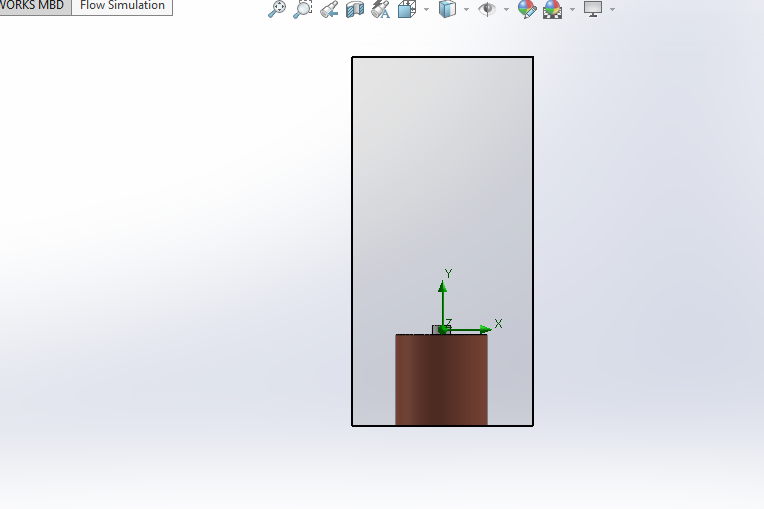Toggle the Hide/Show Items eye icon
764x509 pixels.
[487, 9]
